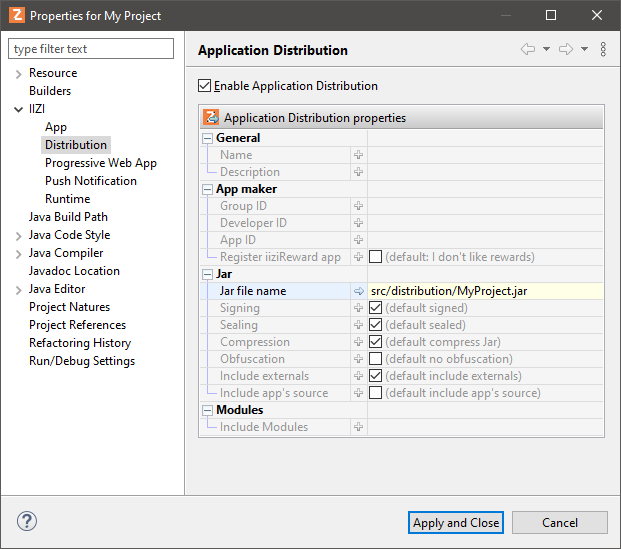The height and width of the screenshot is (549, 621).
Task: Uncheck Enable Application Distribution checkbox
Action: tap(204, 86)
